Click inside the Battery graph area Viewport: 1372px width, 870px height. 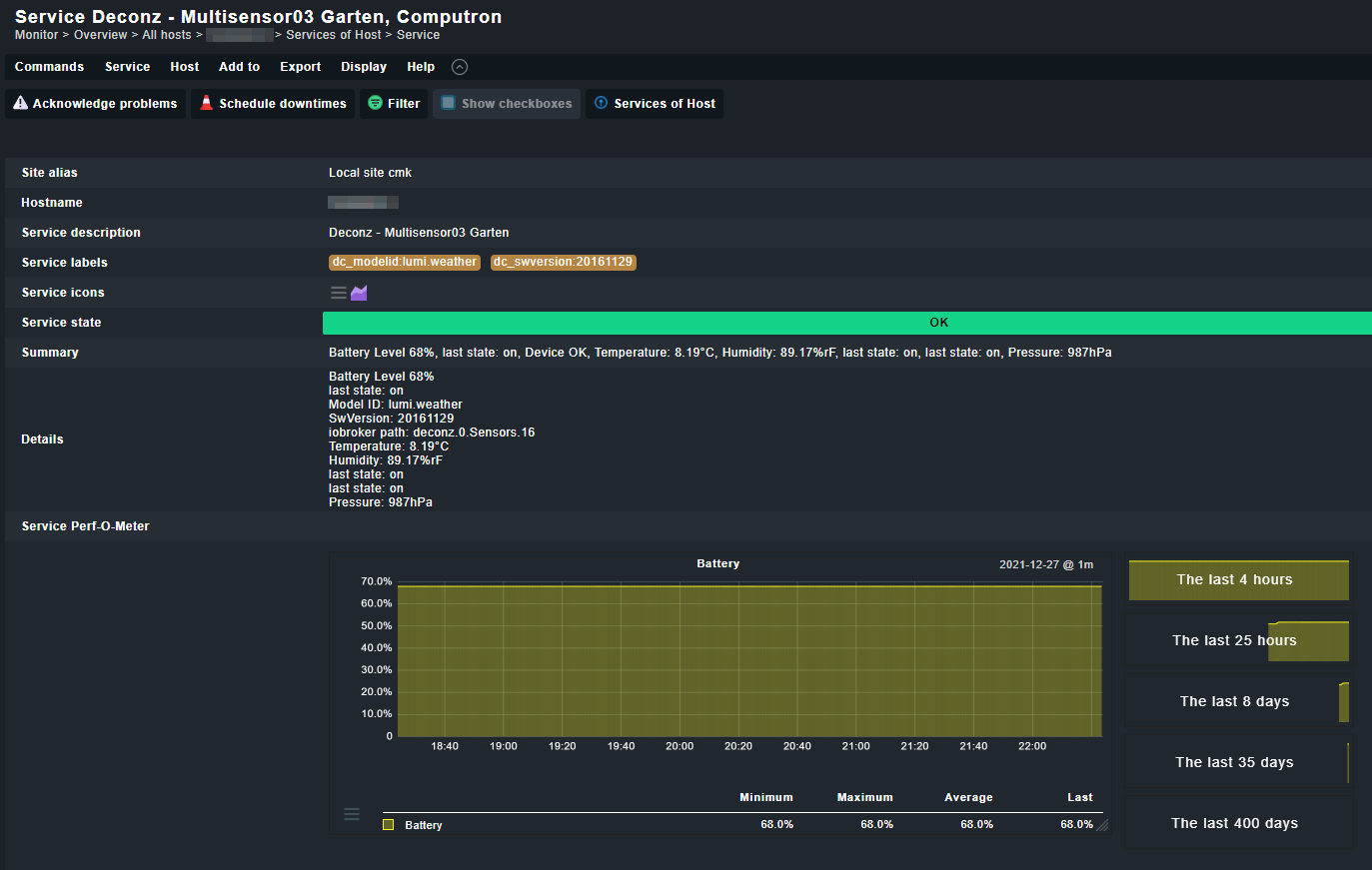(x=749, y=660)
